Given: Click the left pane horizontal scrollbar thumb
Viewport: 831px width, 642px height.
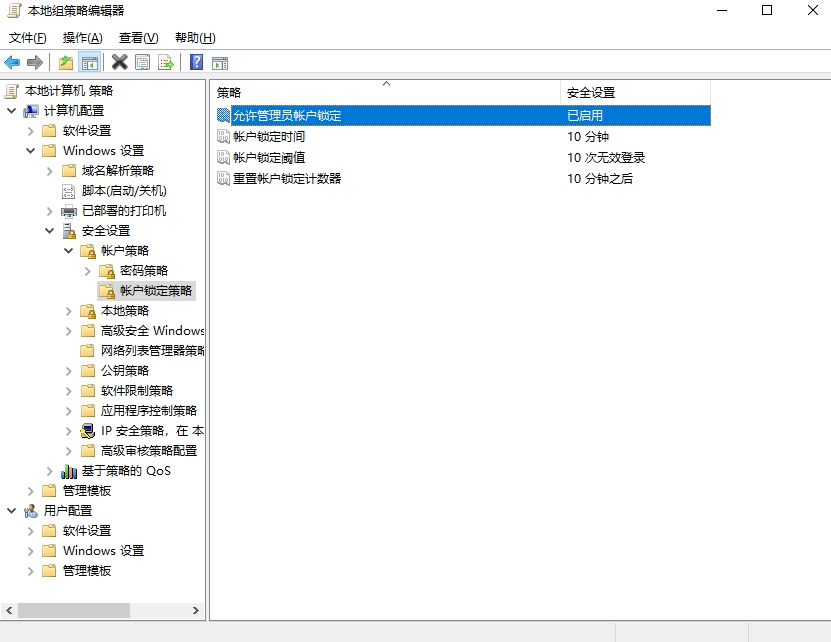Looking at the screenshot, I should pos(73,610).
